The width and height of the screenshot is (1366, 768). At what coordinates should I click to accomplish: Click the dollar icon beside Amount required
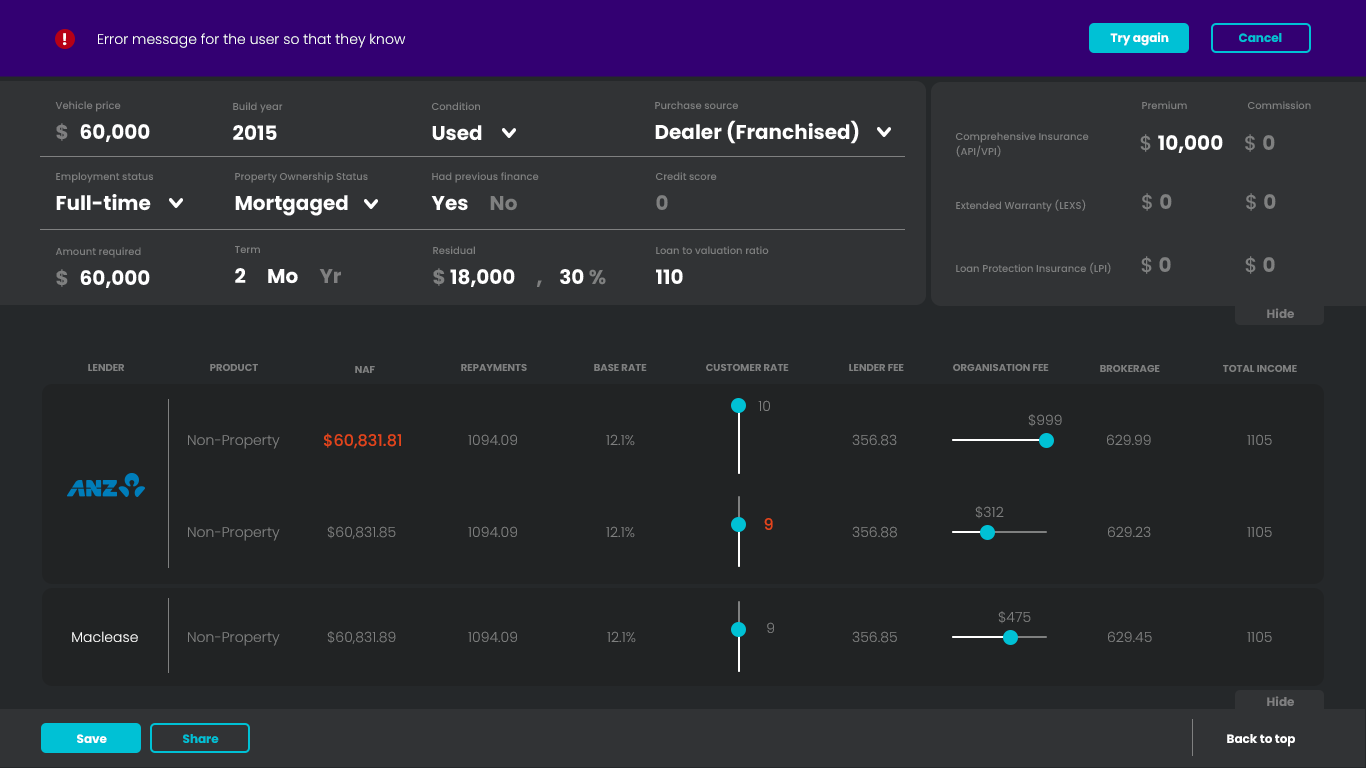(62, 278)
